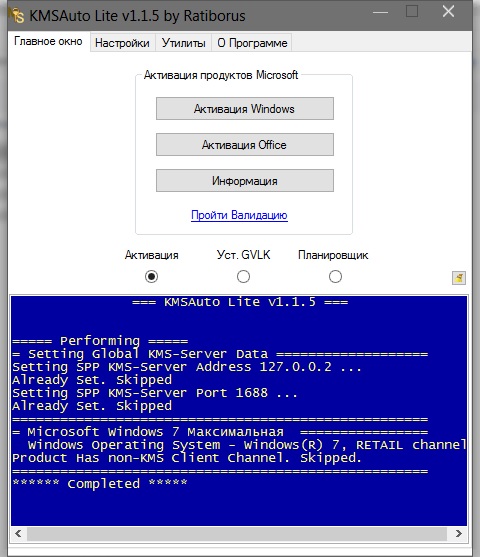Open the О Программе tab
480x557 pixels.
(x=252, y=43)
